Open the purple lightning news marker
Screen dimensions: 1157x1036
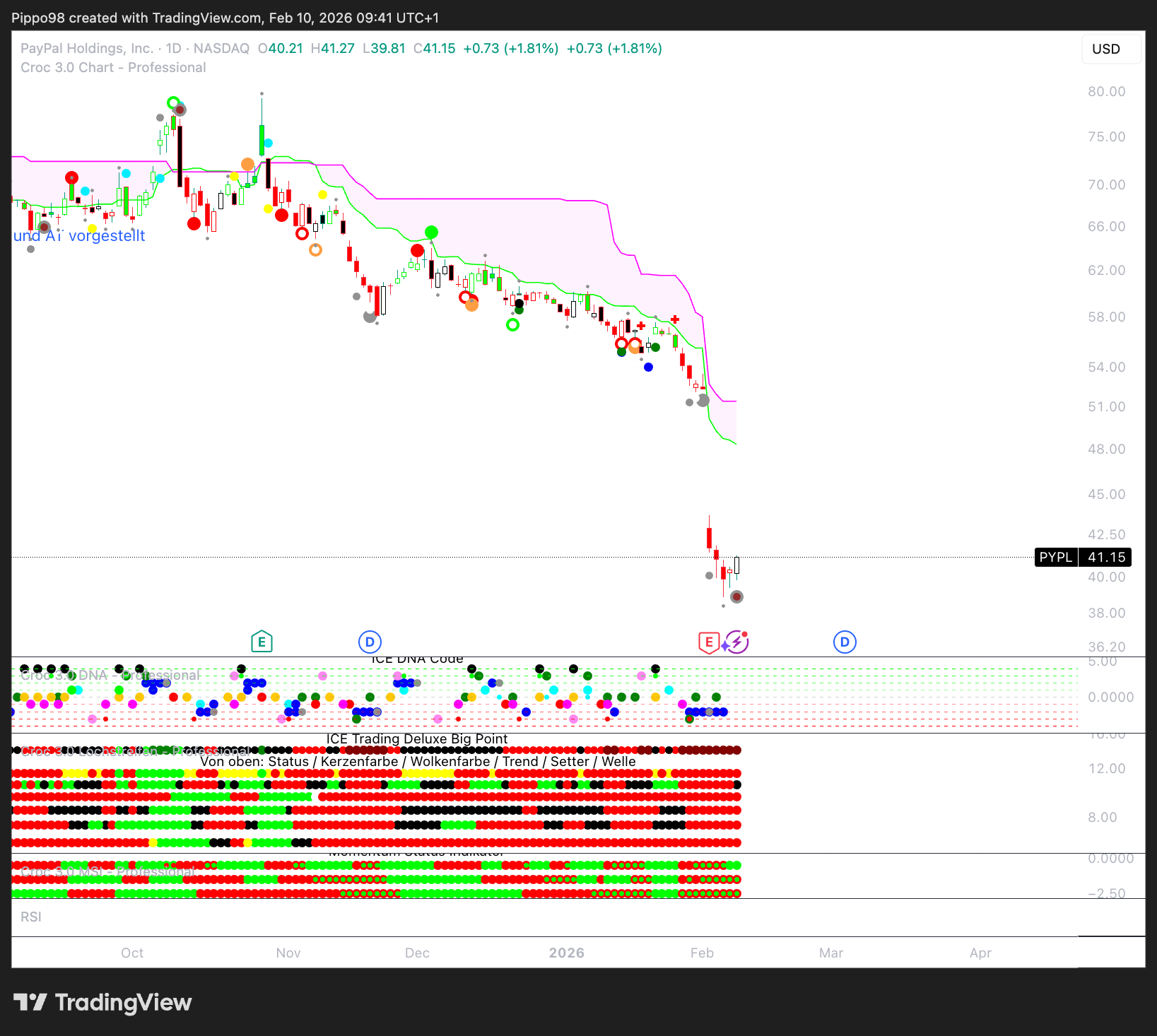[736, 642]
